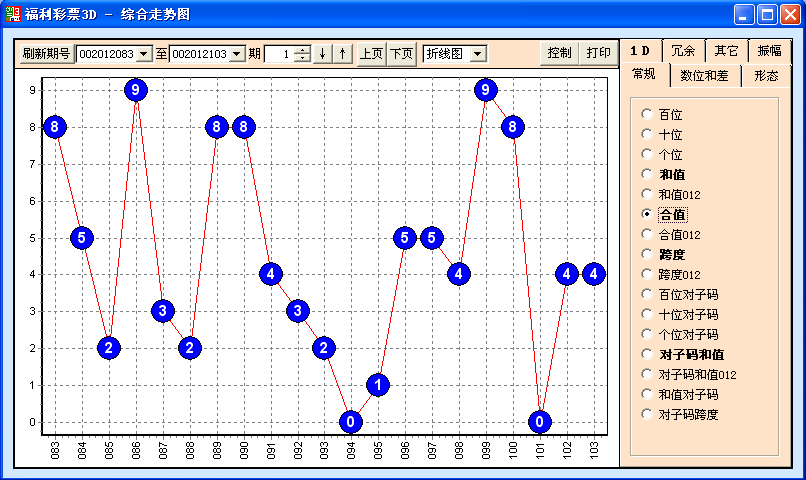This screenshot has height=480, width=806.
Task: Click data point 0 at period 094
Action: [x=351, y=422]
